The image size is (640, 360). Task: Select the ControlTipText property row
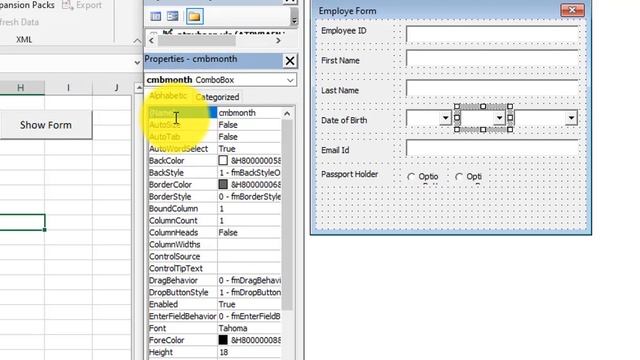point(214,269)
